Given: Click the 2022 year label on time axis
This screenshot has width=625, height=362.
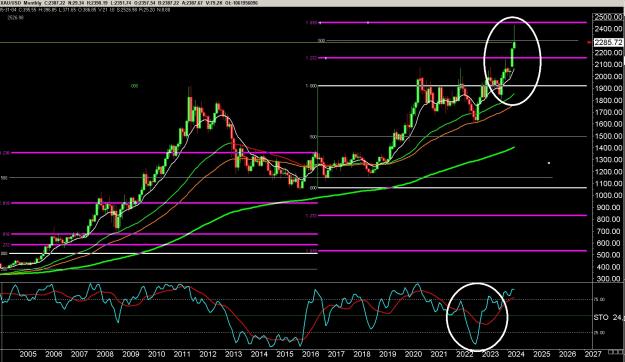Looking at the screenshot, I should (x=465, y=354).
